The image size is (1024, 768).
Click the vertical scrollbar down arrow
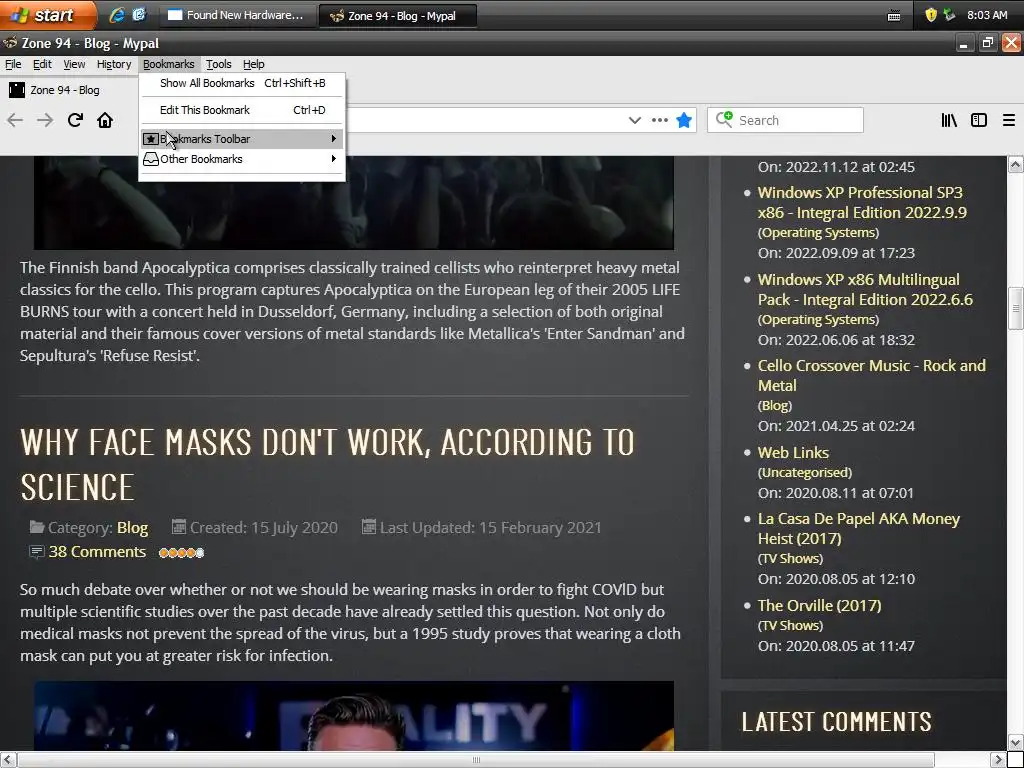pyautogui.click(x=1016, y=742)
